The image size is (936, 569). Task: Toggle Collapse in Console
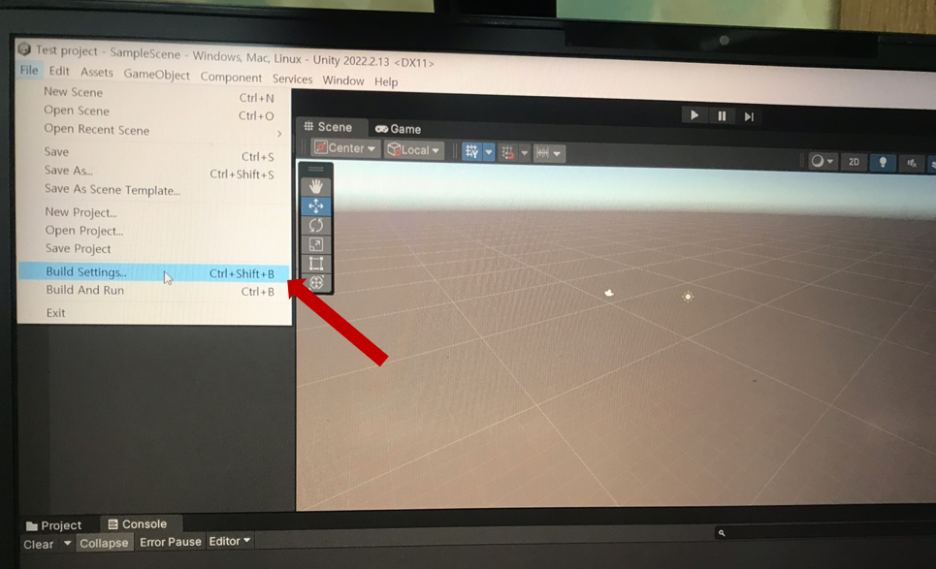(104, 543)
